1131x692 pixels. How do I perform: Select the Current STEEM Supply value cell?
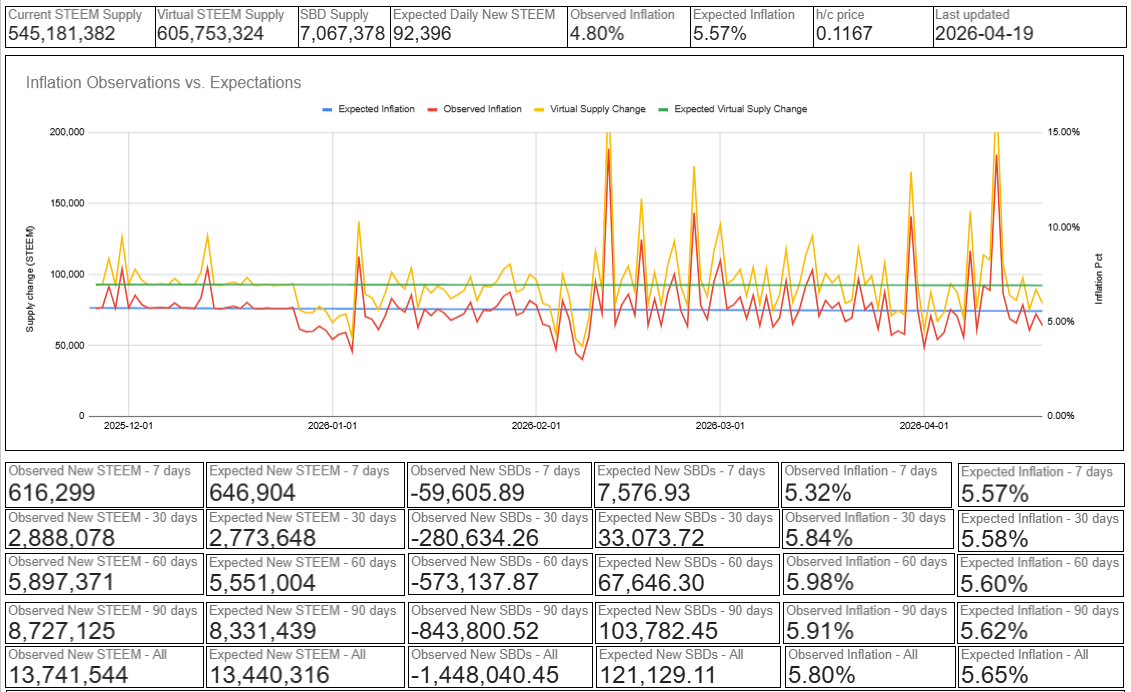(x=80, y=27)
